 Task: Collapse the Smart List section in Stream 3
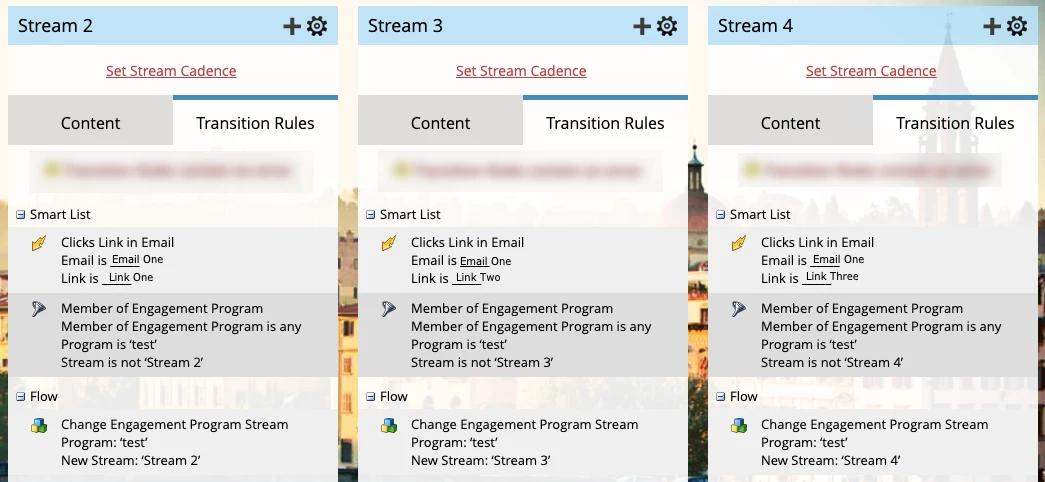pos(371,215)
